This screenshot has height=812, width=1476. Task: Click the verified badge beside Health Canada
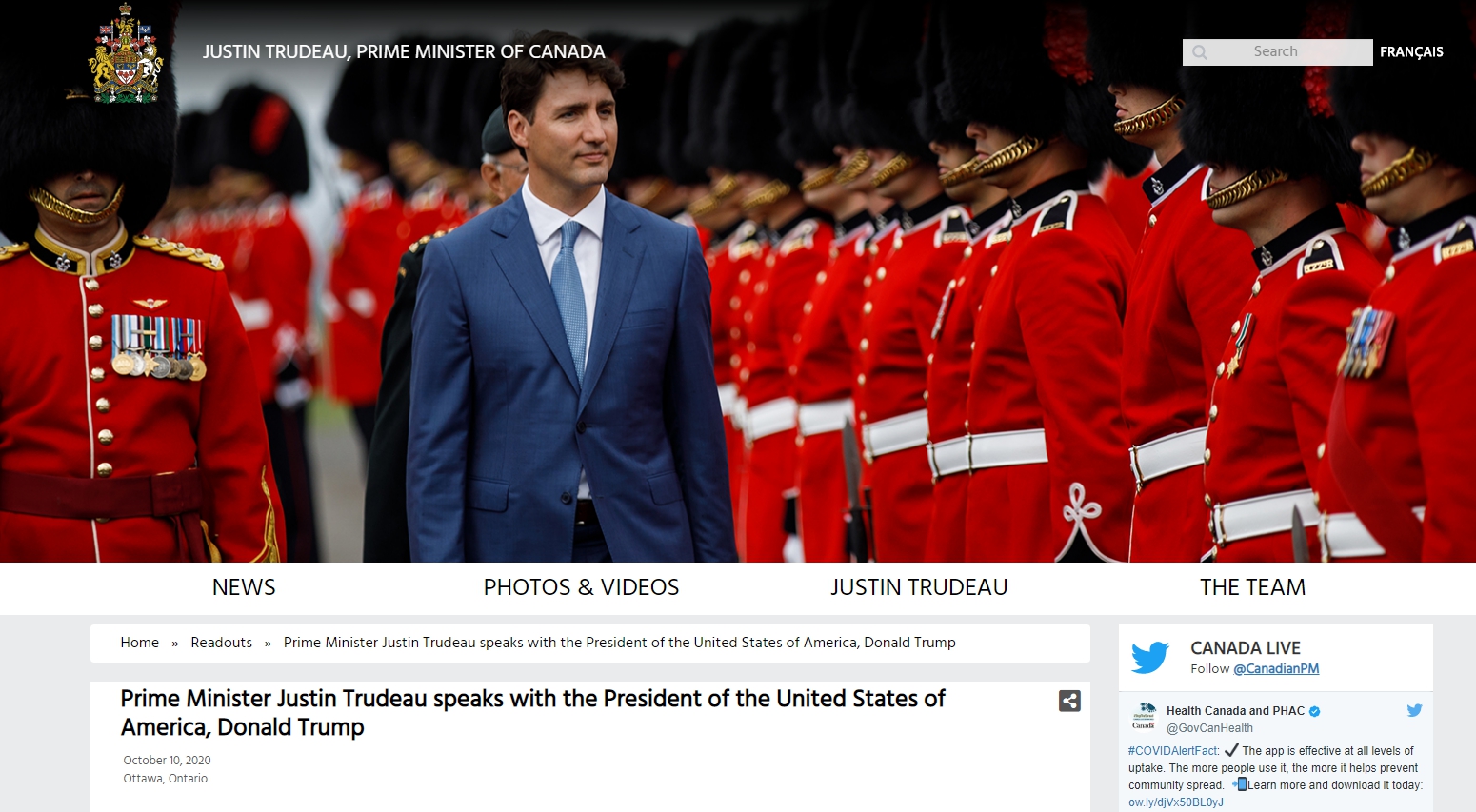click(1315, 711)
